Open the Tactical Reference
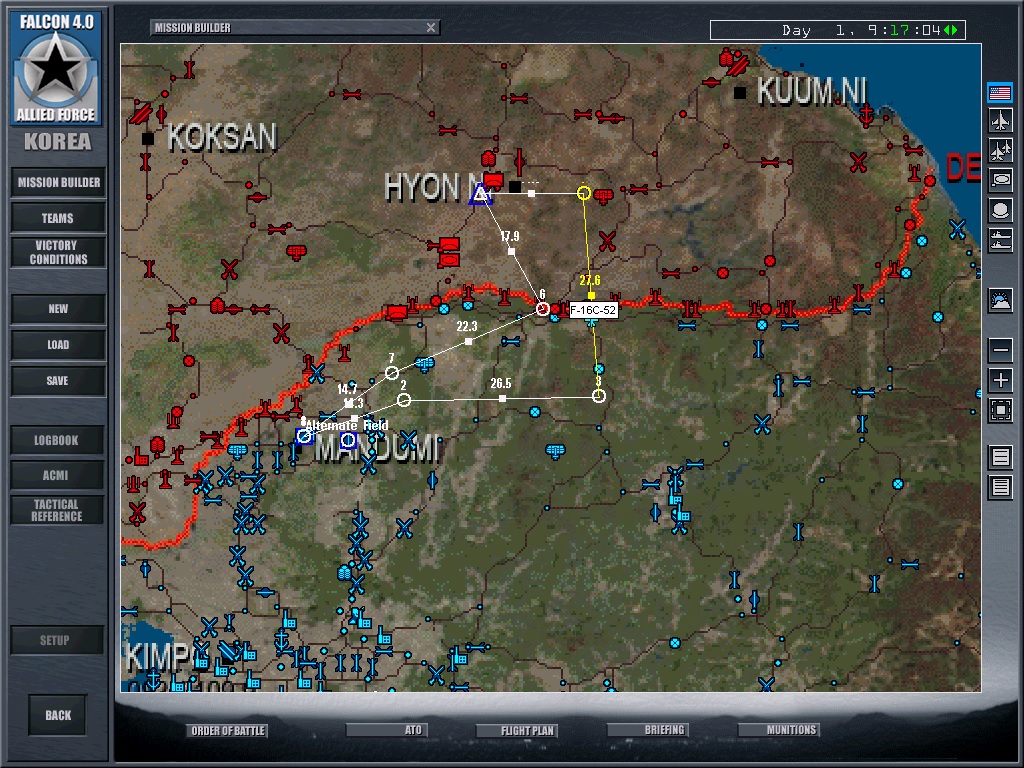 (57, 510)
